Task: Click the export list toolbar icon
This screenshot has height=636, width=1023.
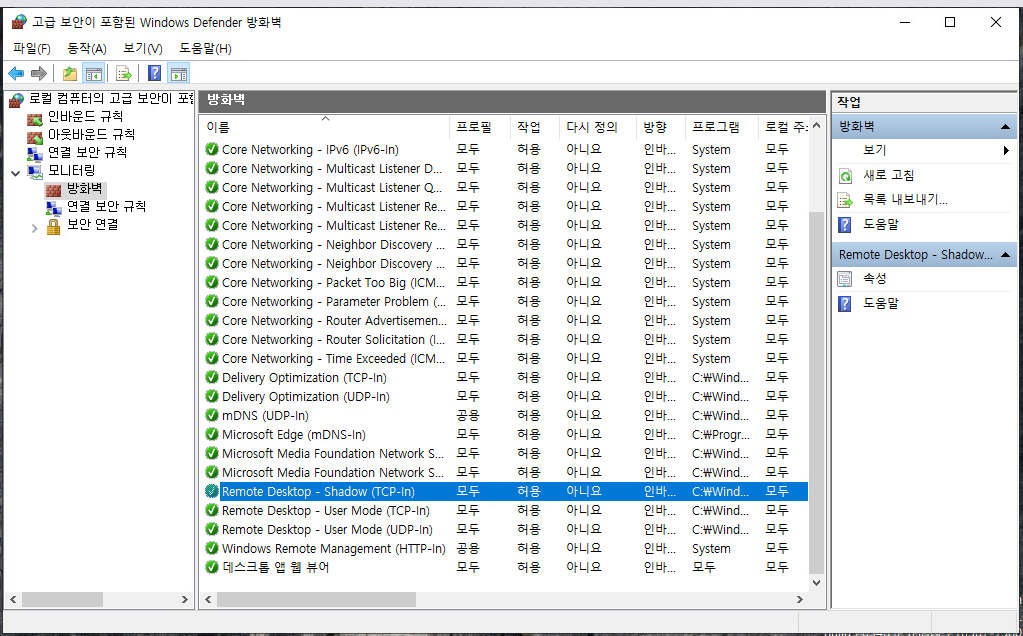Action: click(124, 74)
